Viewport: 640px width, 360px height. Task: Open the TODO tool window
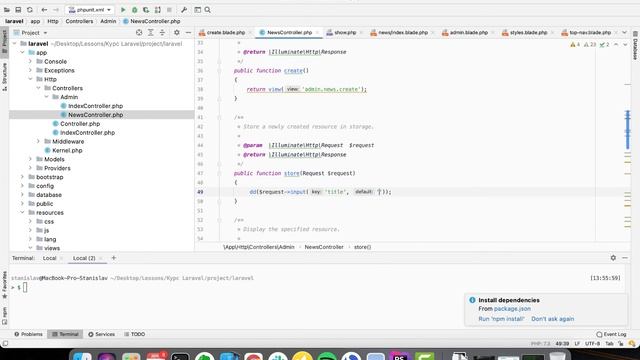click(135, 334)
